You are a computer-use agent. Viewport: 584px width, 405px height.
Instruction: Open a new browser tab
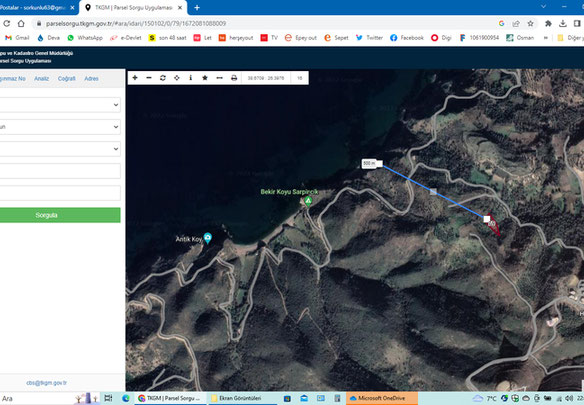click(197, 7)
